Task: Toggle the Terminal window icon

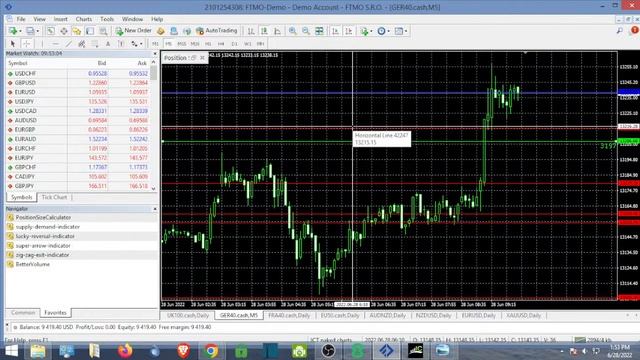Action: pos(90,31)
